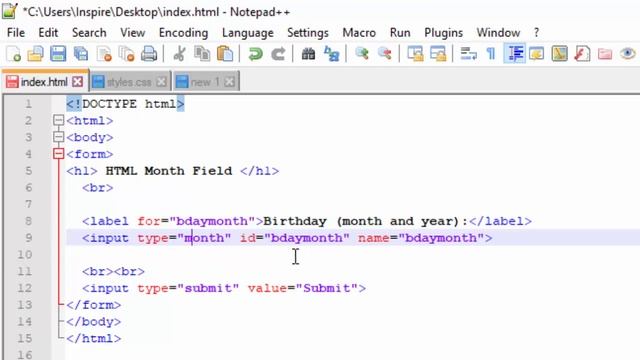Image resolution: width=640 pixels, height=360 pixels.
Task: Toggle show all characters pilcrow icon
Action: tap(491, 54)
